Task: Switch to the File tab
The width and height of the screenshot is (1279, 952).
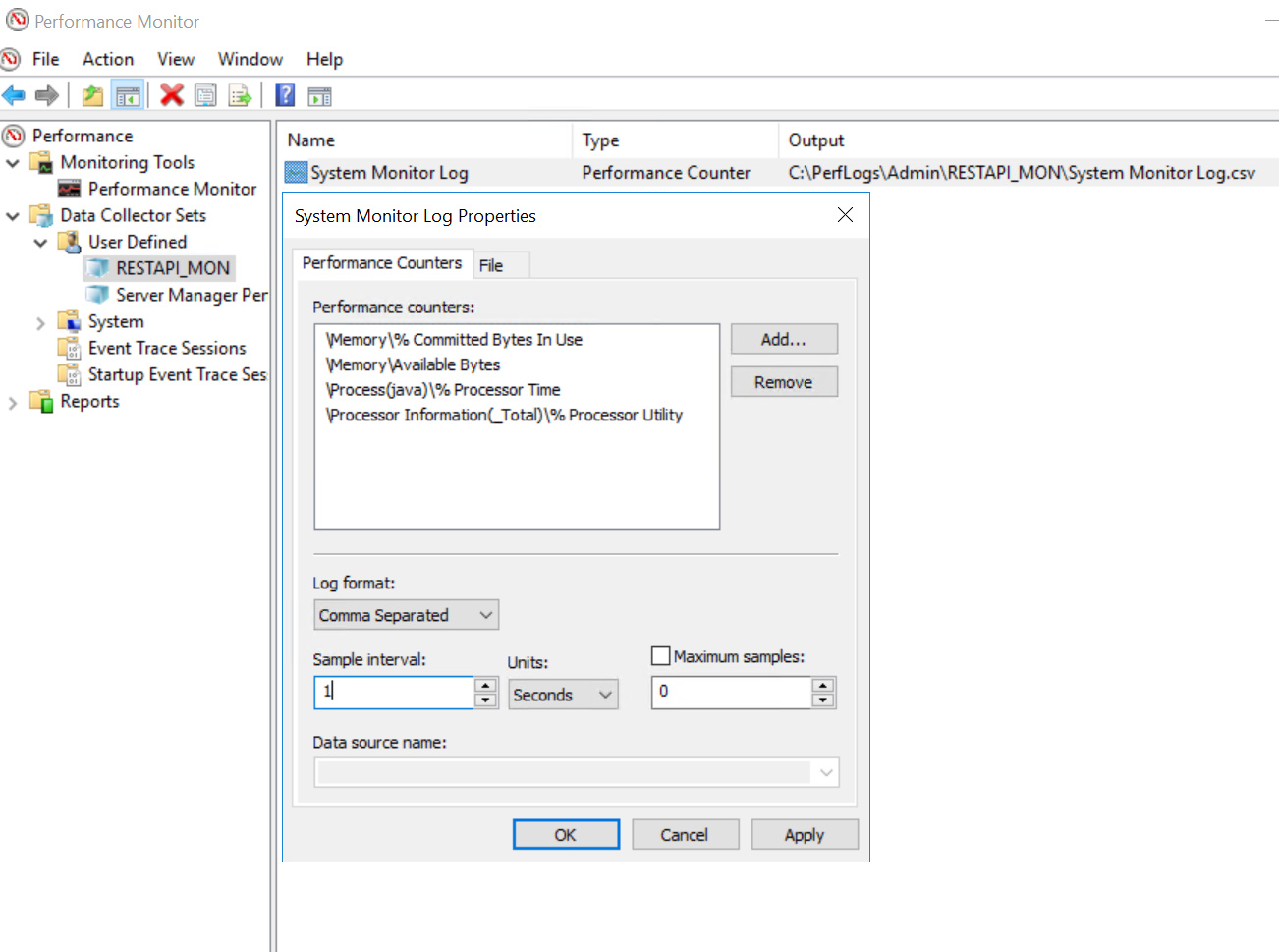Action: click(x=500, y=264)
